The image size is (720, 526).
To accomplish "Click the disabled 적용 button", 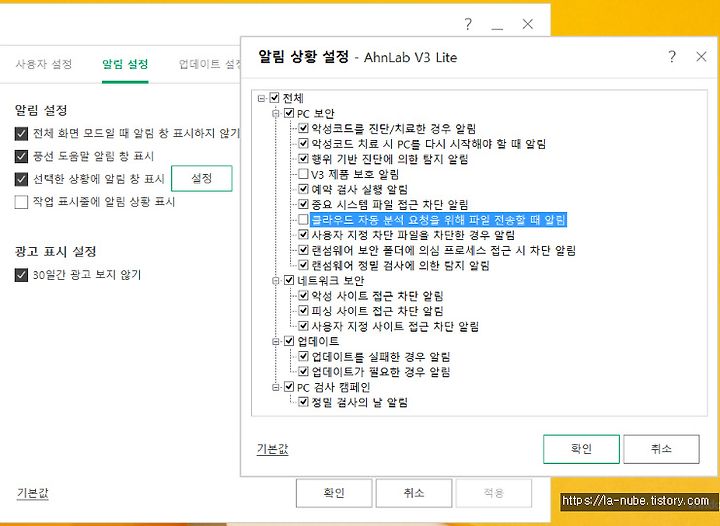I will [x=494, y=493].
